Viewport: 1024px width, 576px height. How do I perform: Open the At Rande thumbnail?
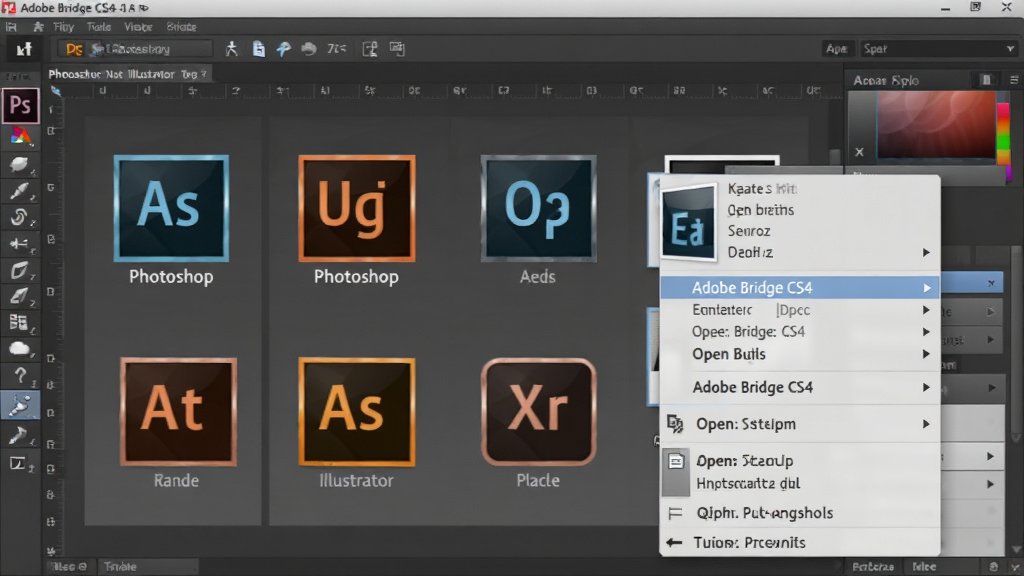tap(178, 411)
